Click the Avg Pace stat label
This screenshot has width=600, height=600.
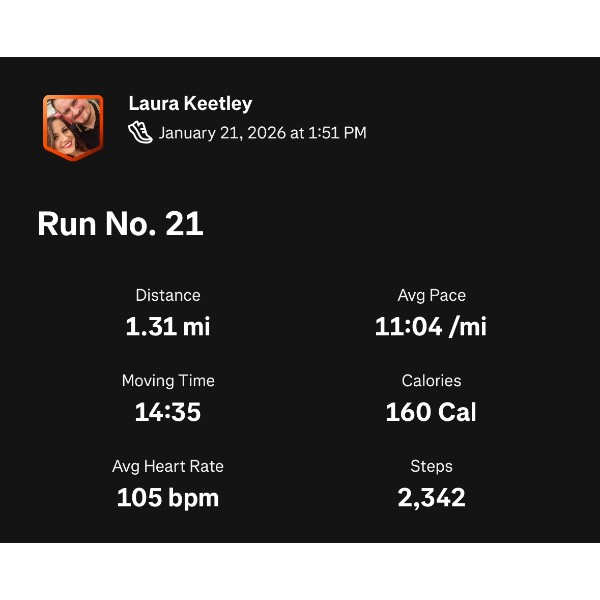[x=431, y=295]
